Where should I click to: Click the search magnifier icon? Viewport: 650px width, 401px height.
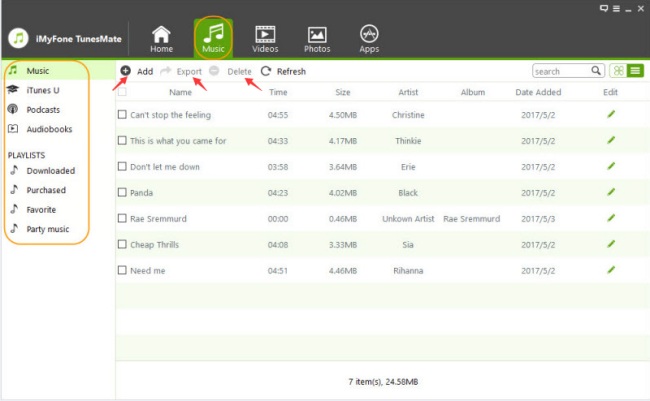point(596,70)
